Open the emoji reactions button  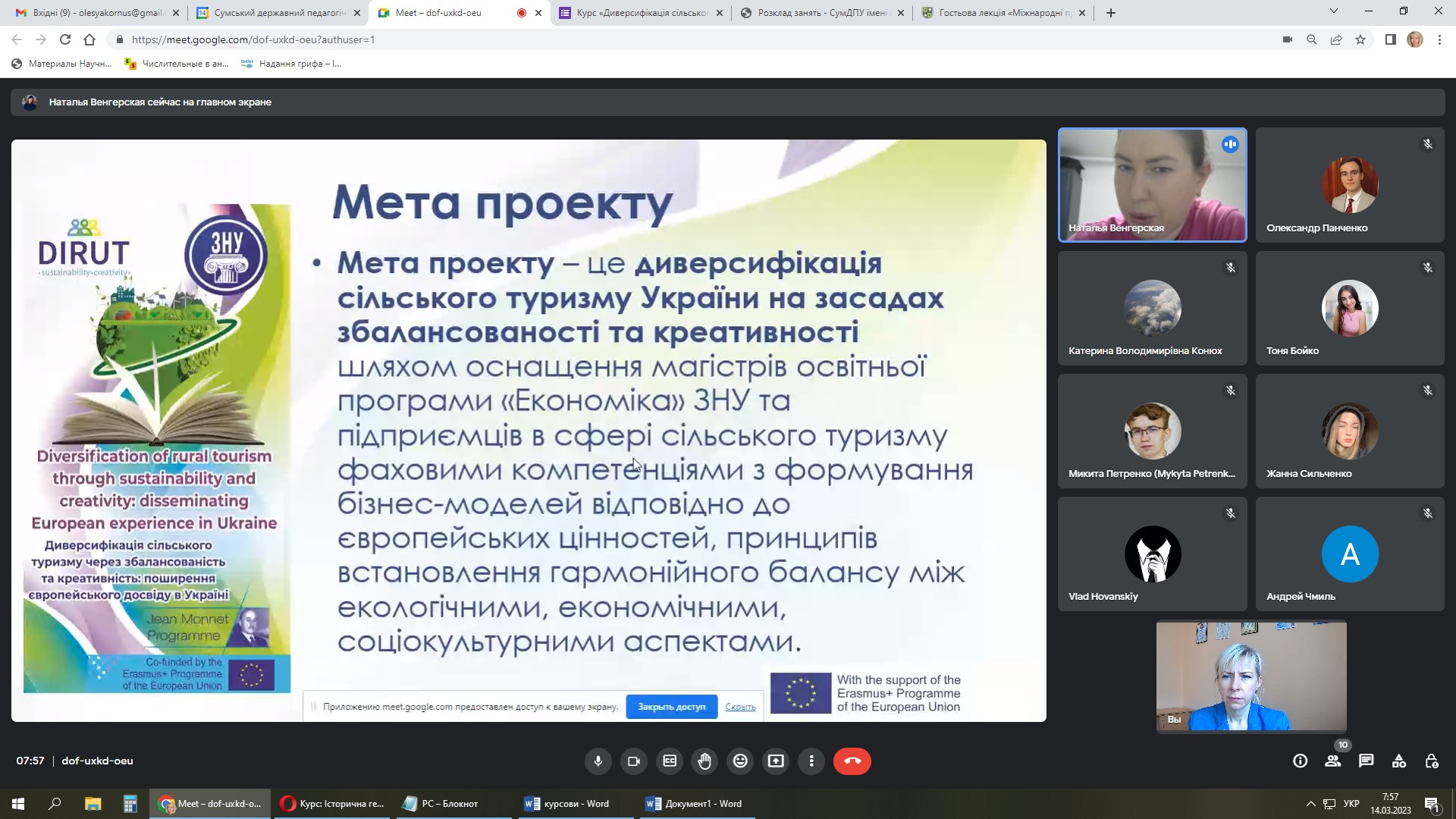pyautogui.click(x=740, y=761)
